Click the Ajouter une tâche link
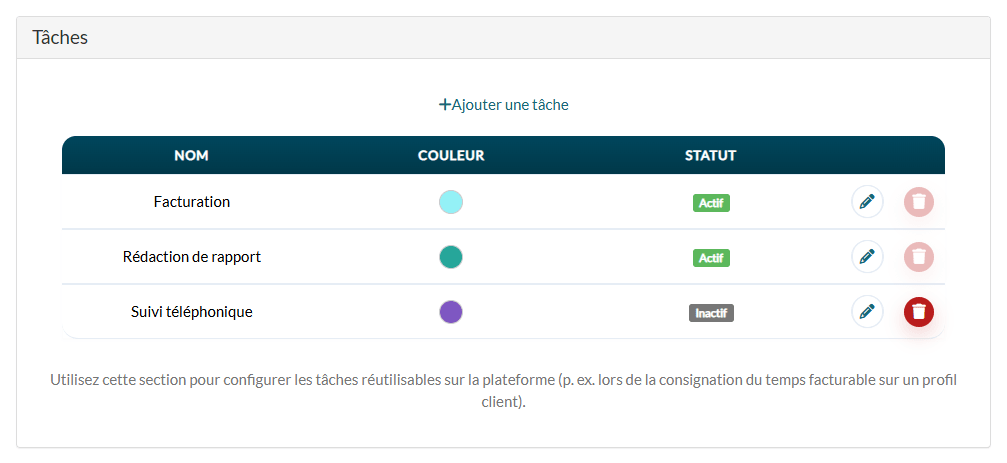Viewport: 1007px width, 463px height. pyautogui.click(x=504, y=105)
